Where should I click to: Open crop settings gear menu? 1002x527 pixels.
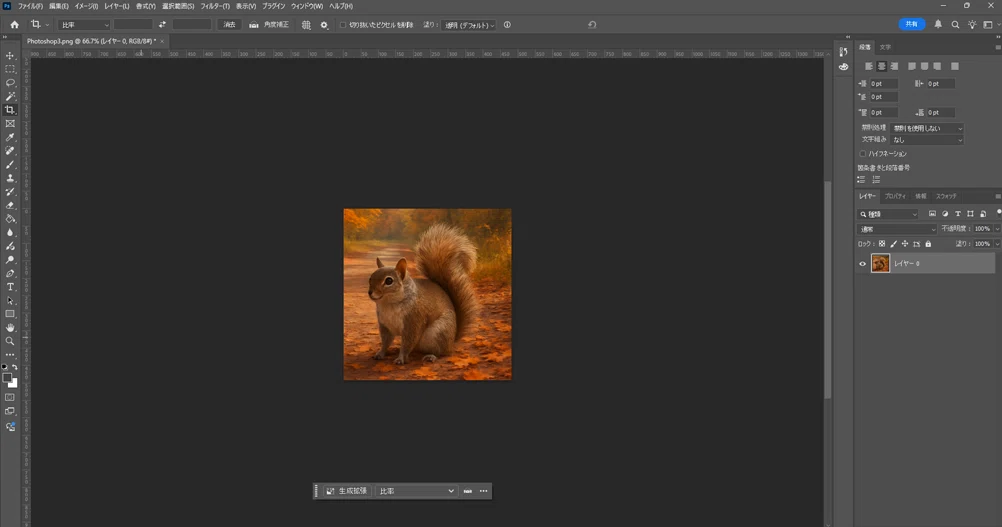pyautogui.click(x=324, y=25)
